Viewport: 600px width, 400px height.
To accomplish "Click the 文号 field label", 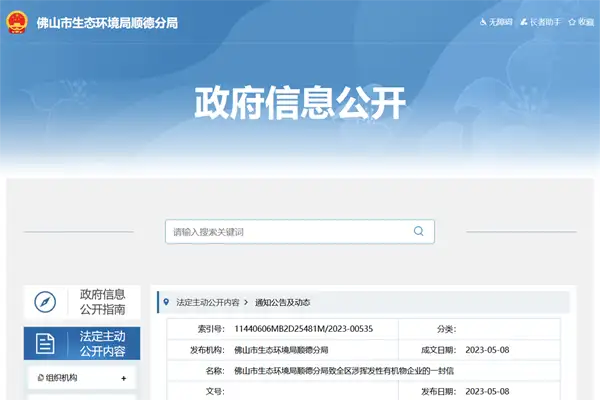I will tap(215, 392).
